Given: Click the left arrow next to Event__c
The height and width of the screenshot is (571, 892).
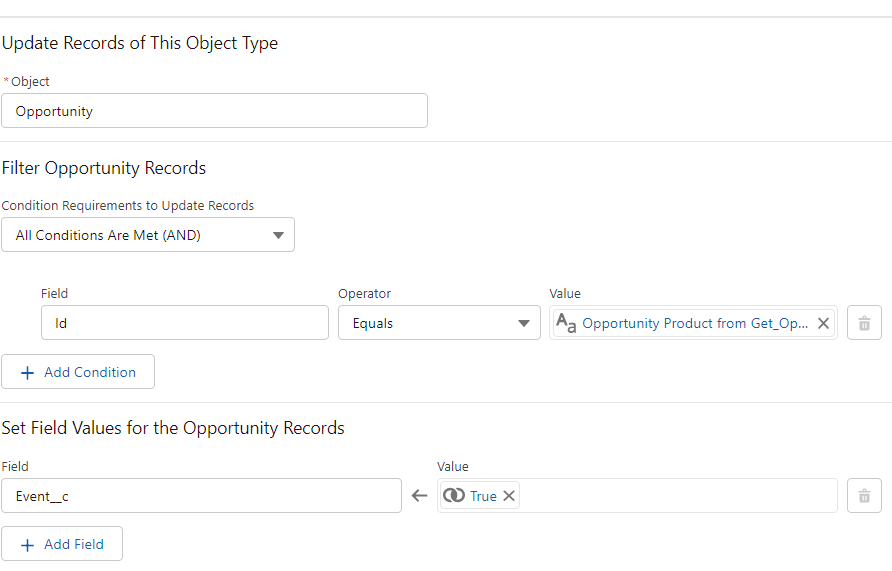Looking at the screenshot, I should pyautogui.click(x=420, y=496).
